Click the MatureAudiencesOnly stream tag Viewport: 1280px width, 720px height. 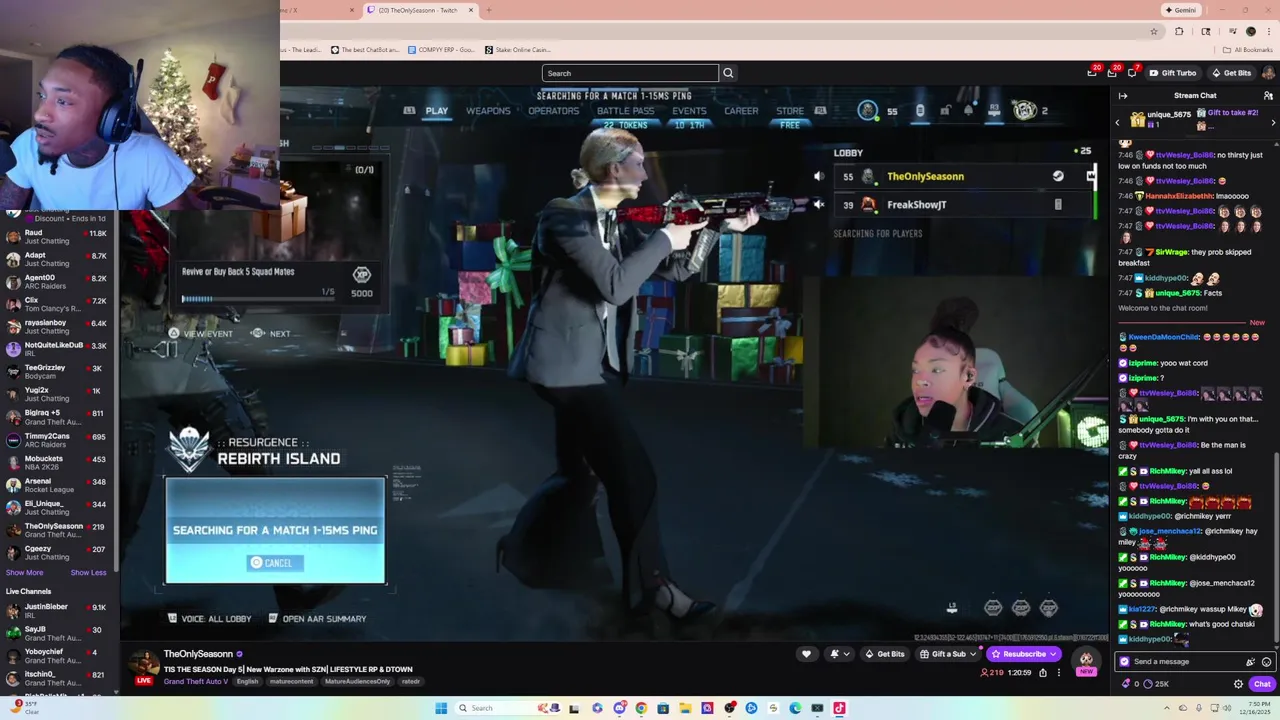[357, 682]
